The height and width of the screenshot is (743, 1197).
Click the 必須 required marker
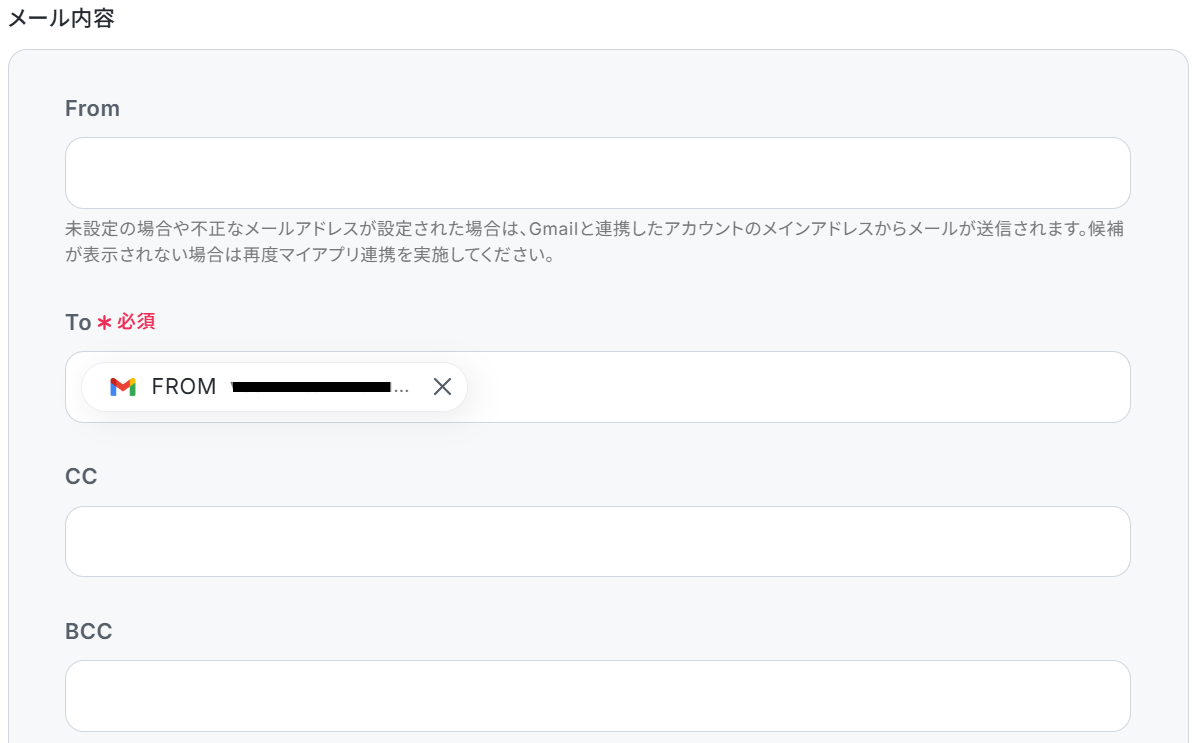pos(136,321)
